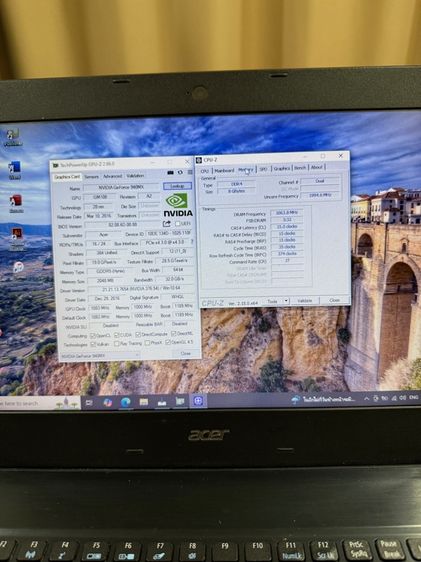This screenshot has width=421, height=562.
Task: Switch to the Validation tab in GPU-Z
Action: click(x=135, y=176)
